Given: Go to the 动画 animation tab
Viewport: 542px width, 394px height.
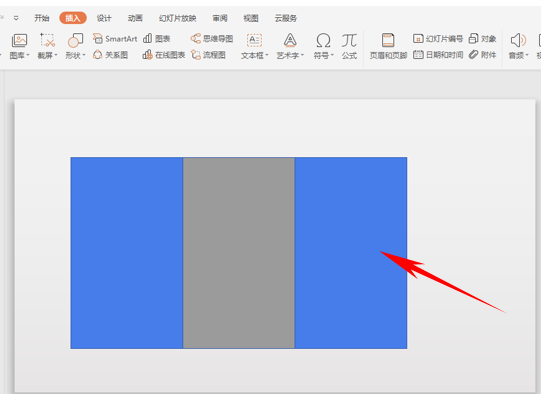Looking at the screenshot, I should tap(135, 18).
